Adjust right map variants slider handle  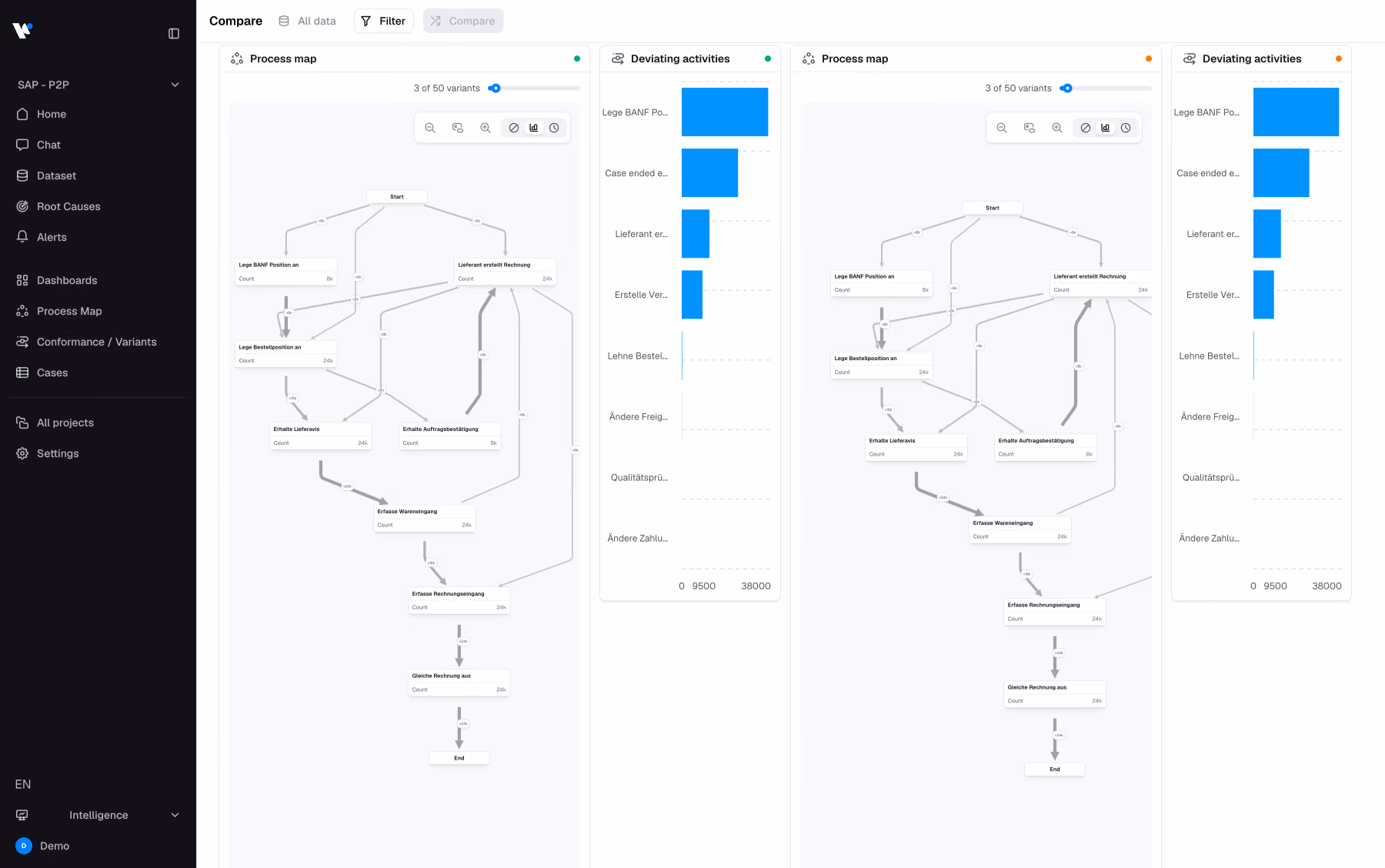click(x=1067, y=88)
